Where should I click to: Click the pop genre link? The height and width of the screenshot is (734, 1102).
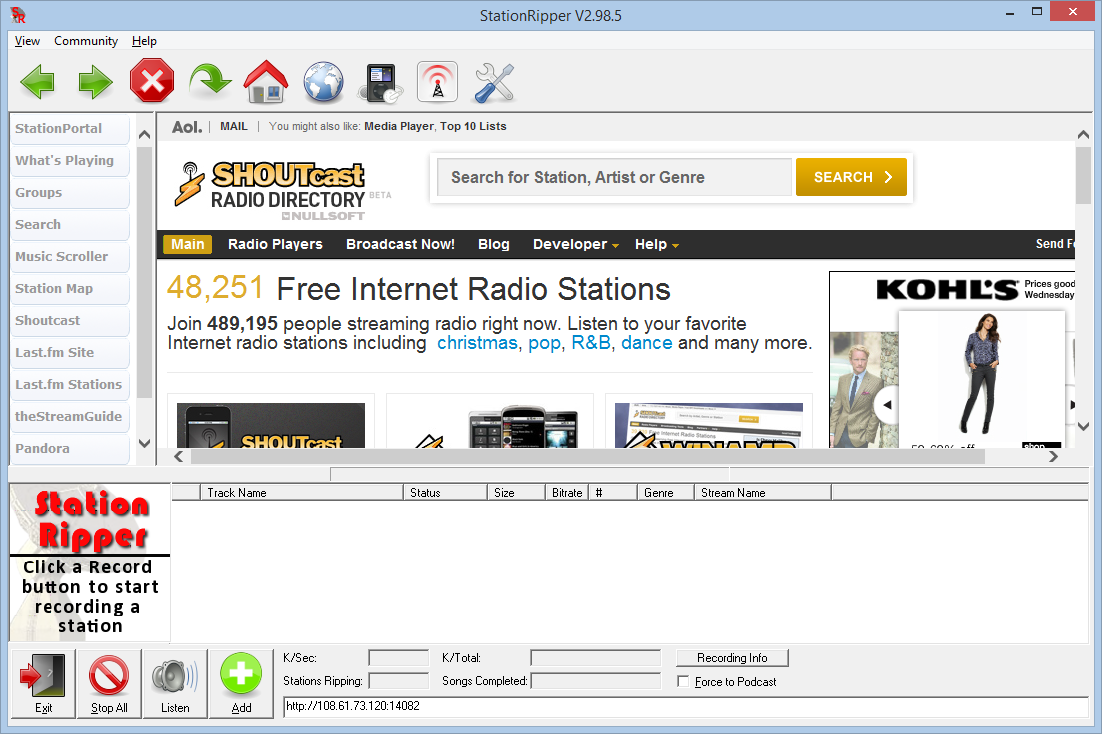545,343
